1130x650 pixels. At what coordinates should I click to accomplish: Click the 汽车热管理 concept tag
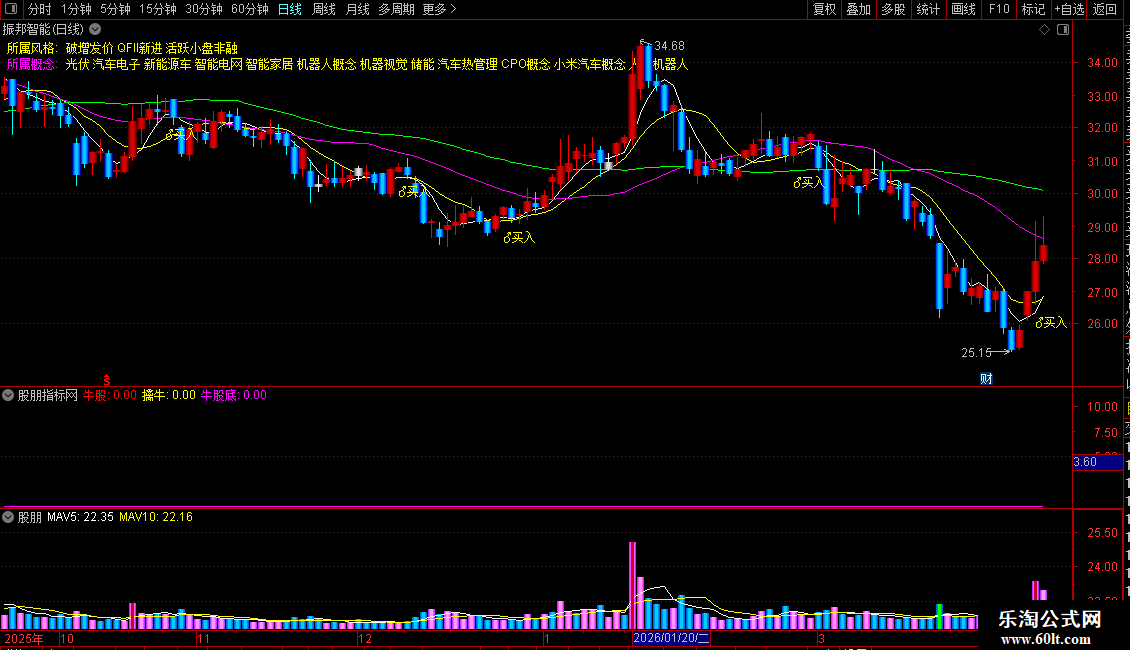click(468, 64)
